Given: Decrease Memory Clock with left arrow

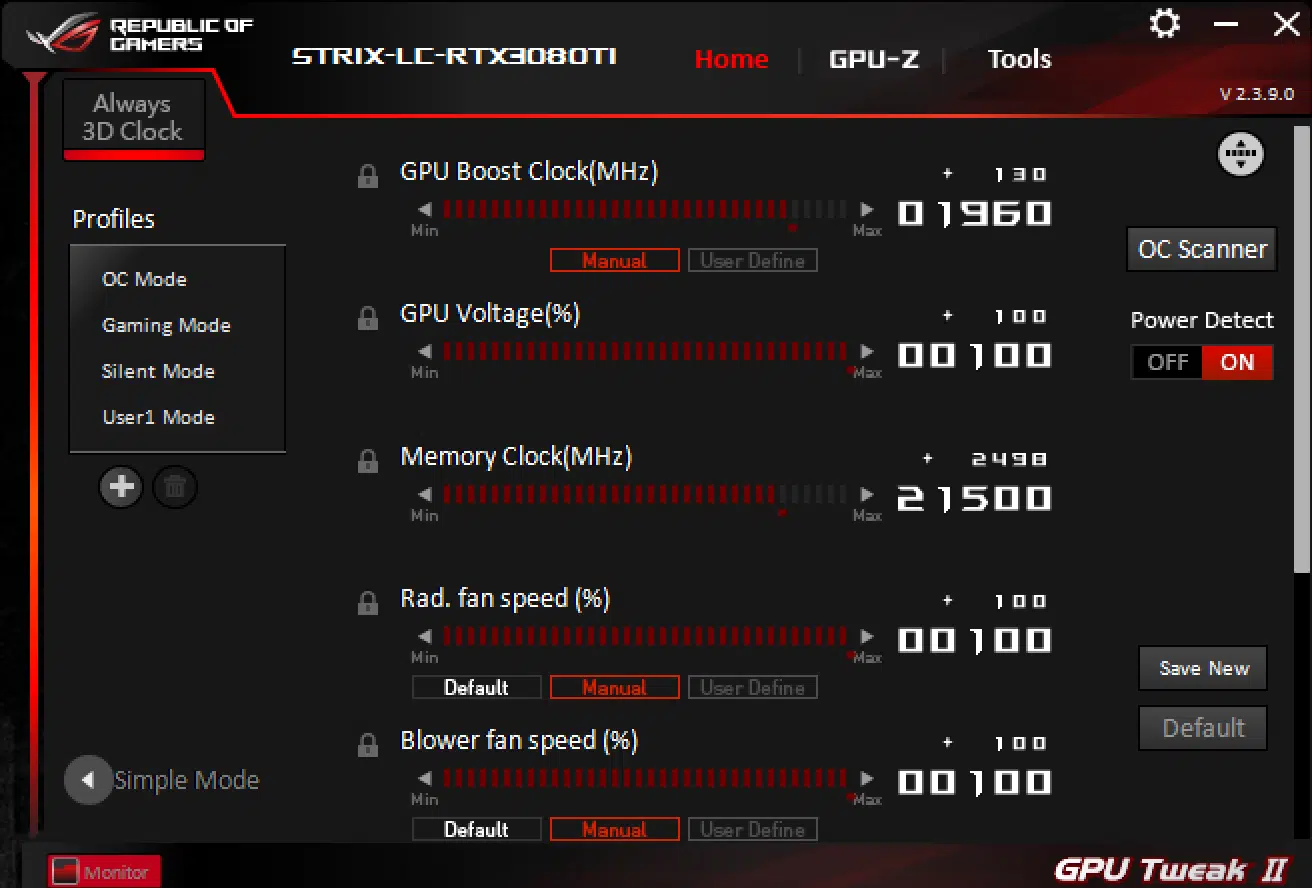Looking at the screenshot, I should point(425,495).
